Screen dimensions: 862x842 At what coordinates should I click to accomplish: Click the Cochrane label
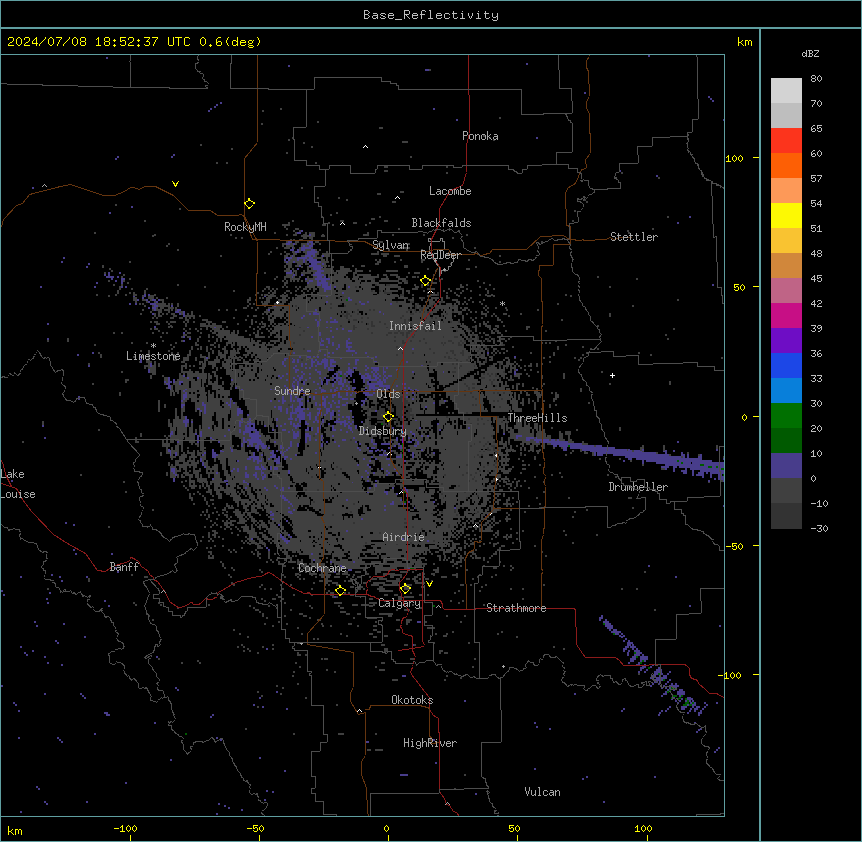point(322,568)
